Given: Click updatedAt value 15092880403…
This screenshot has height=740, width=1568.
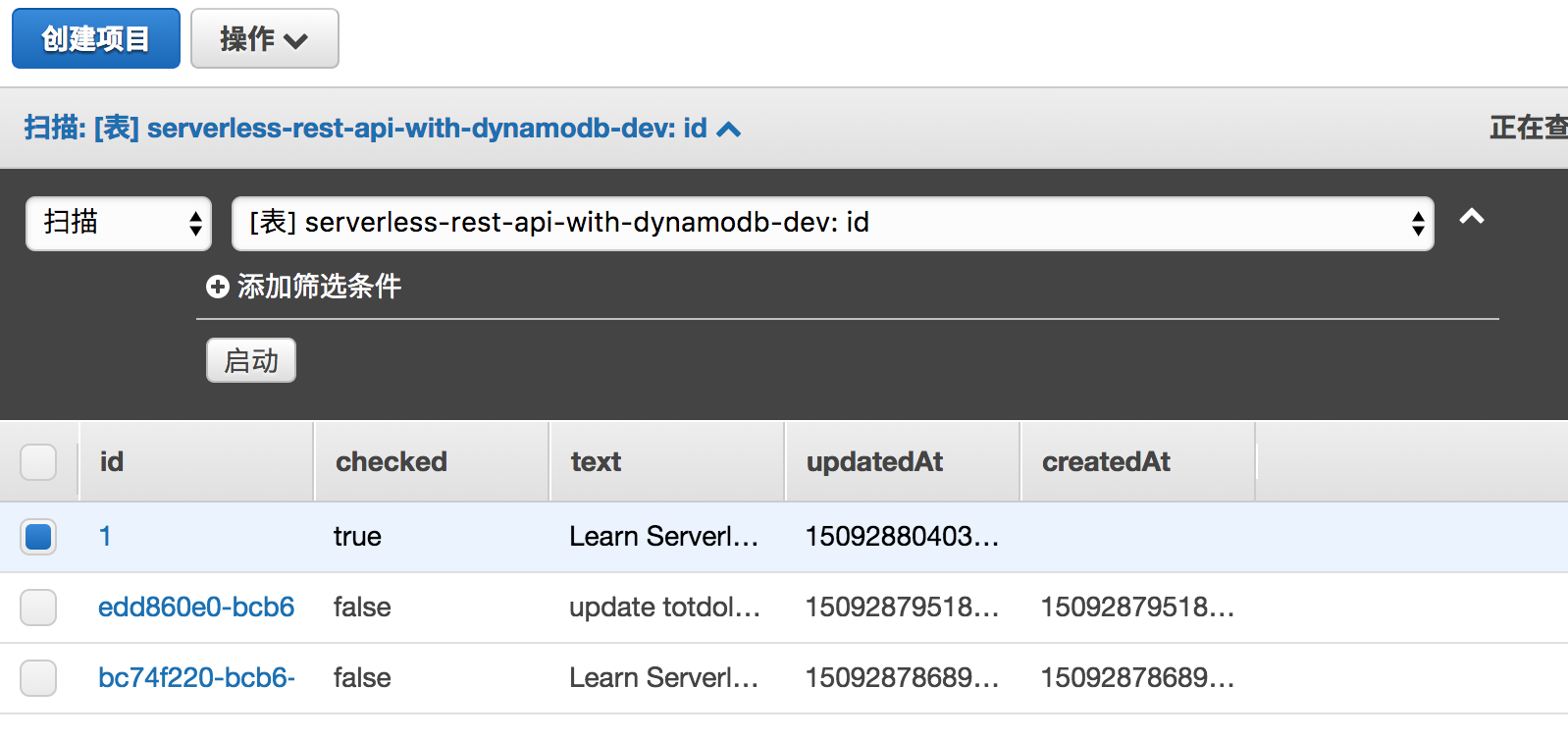Looking at the screenshot, I should (x=902, y=537).
